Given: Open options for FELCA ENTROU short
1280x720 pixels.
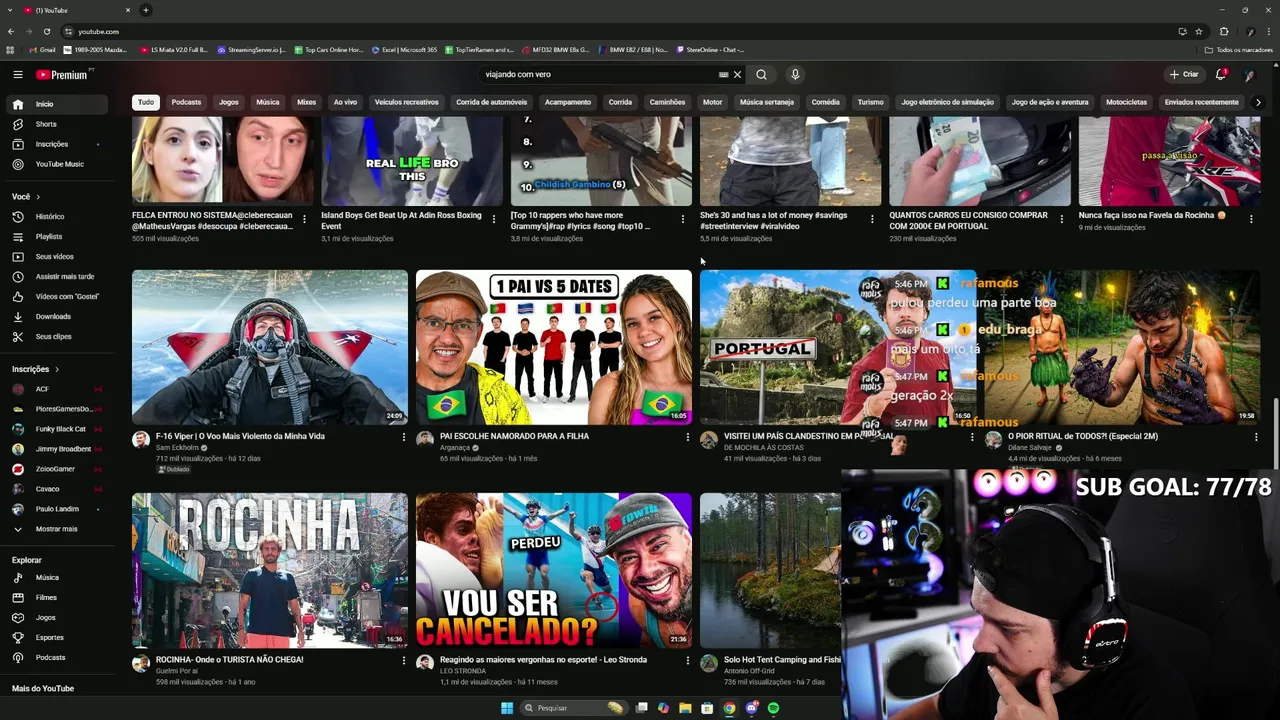Looking at the screenshot, I should [305, 219].
